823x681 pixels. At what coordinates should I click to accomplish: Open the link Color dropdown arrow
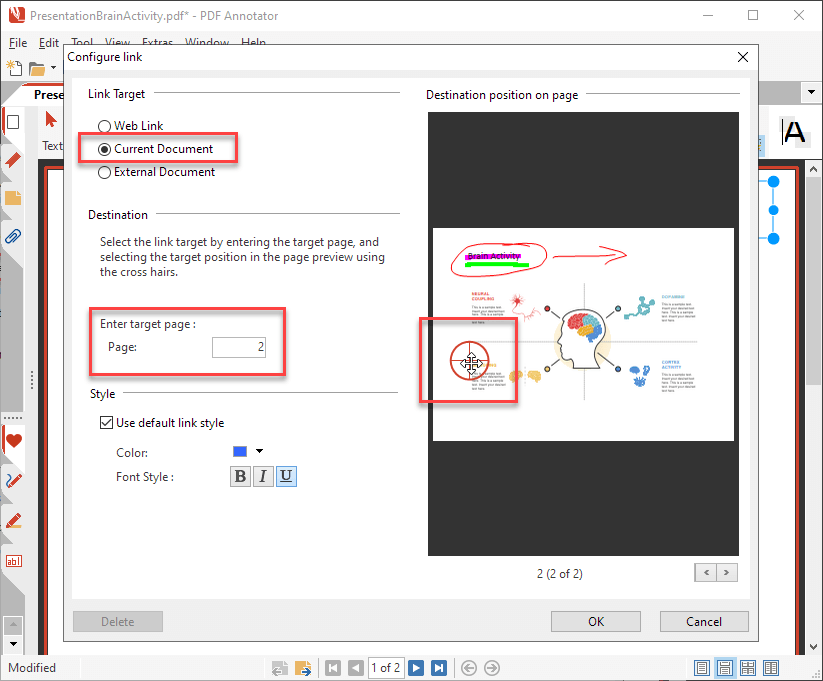tap(259, 451)
